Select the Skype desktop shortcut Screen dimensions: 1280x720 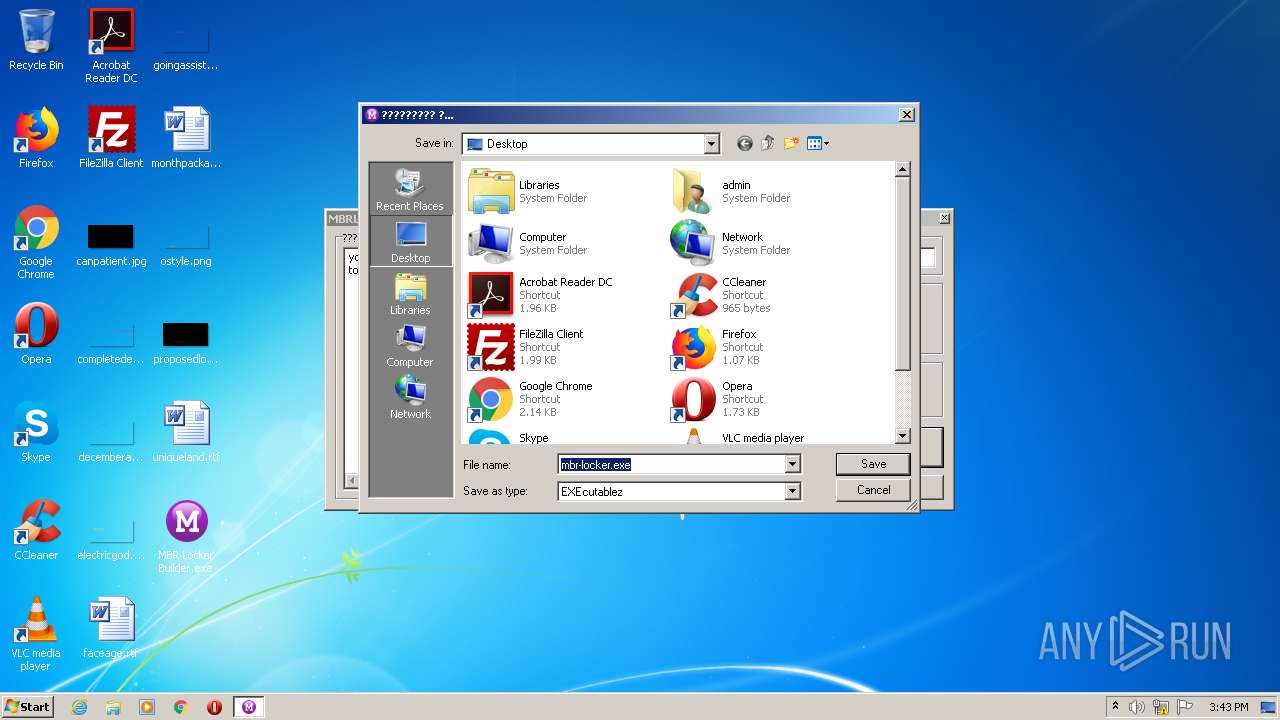tap(36, 432)
